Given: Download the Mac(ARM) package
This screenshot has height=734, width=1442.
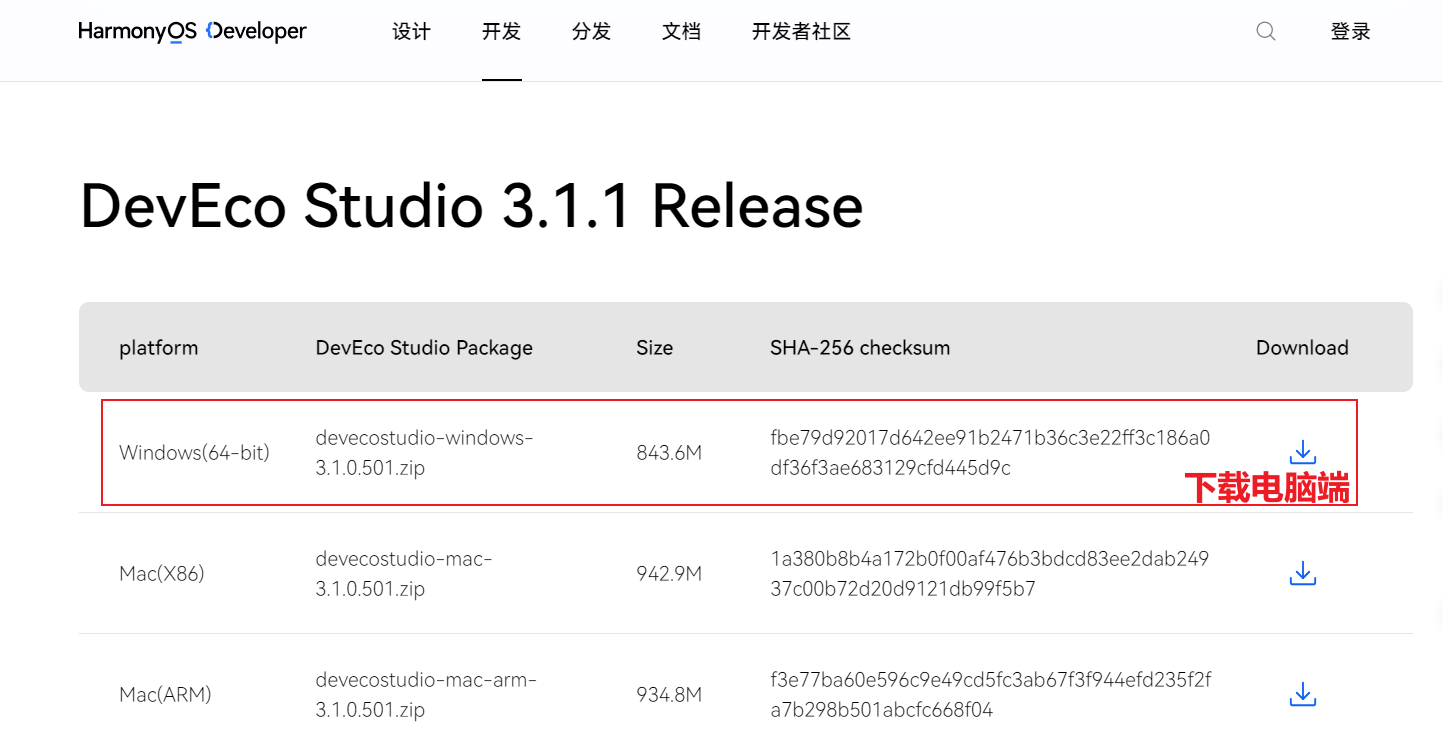Looking at the screenshot, I should [x=1302, y=694].
